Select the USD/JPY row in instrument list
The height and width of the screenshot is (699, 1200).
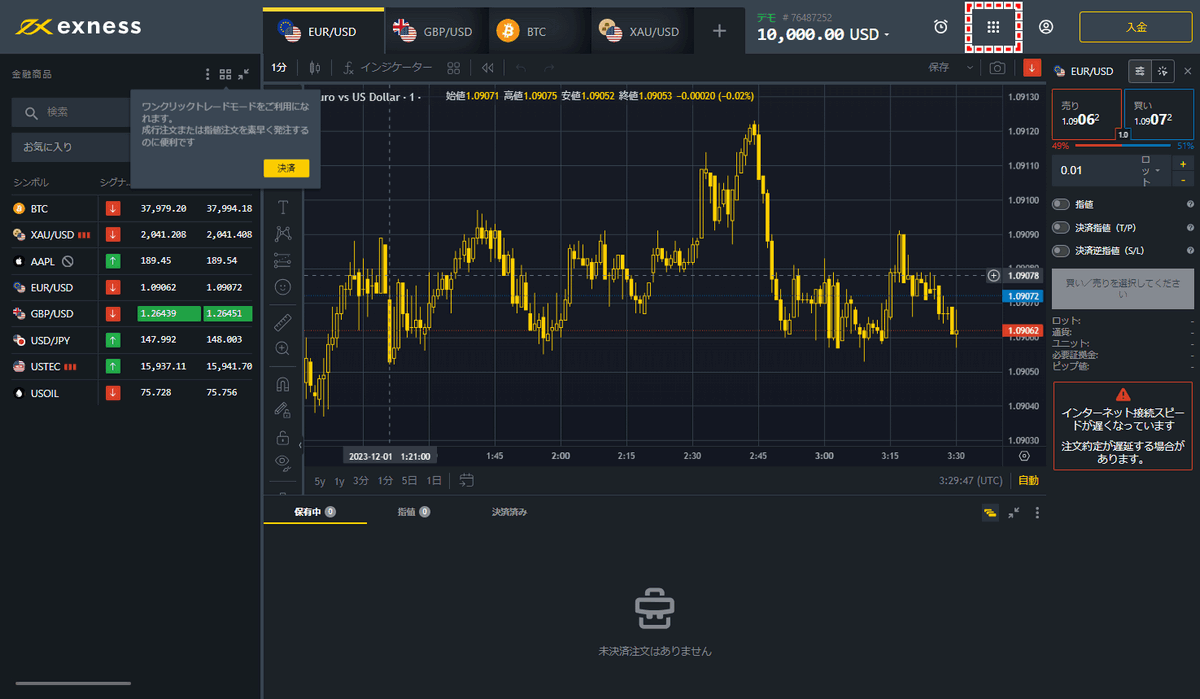(130, 340)
